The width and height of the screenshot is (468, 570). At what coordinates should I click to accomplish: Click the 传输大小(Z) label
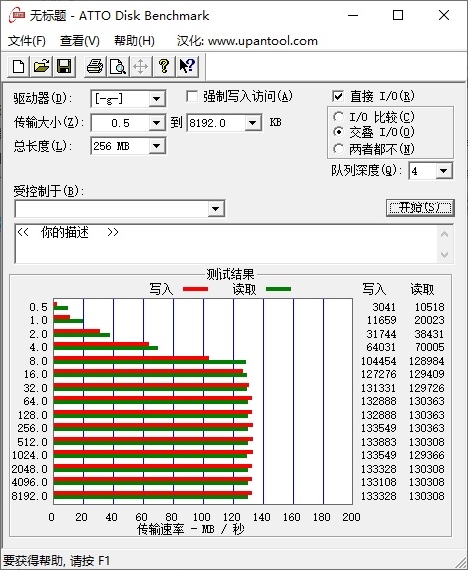[49, 123]
